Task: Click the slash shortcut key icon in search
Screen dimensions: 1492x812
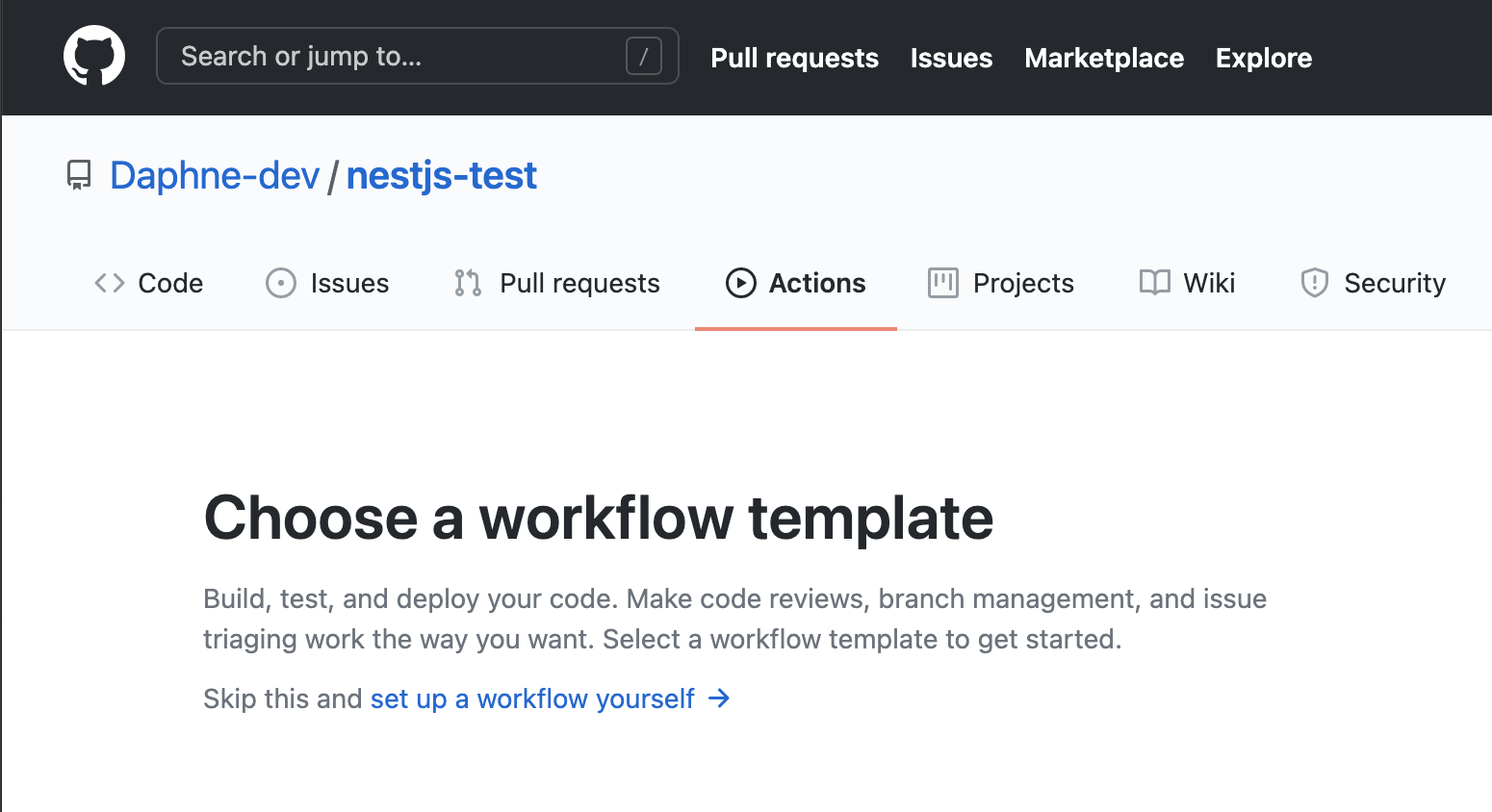Action: (x=644, y=56)
